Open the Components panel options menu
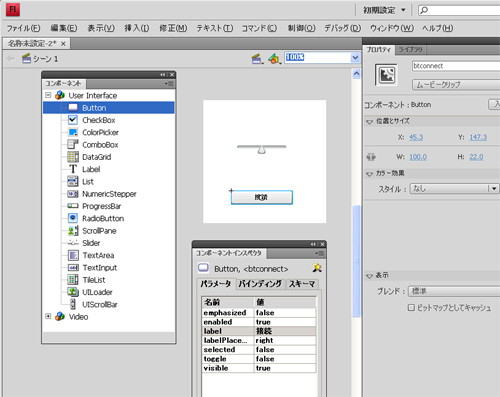 point(169,84)
